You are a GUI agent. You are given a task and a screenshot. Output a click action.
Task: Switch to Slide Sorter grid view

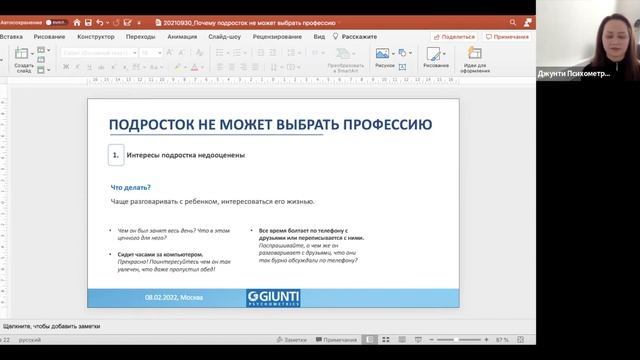click(386, 340)
